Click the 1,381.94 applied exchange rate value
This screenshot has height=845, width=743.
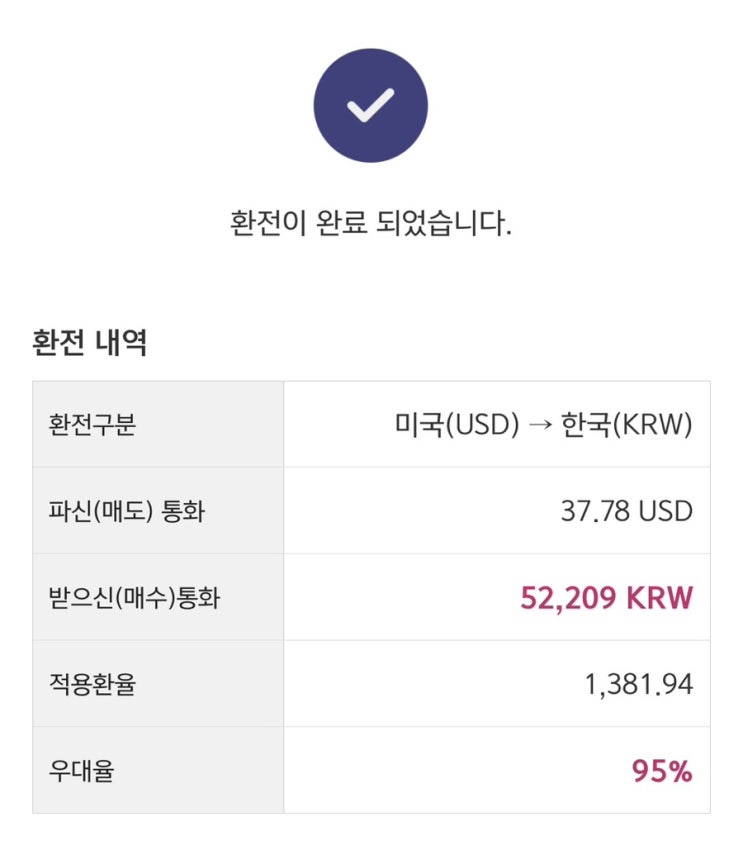638,685
